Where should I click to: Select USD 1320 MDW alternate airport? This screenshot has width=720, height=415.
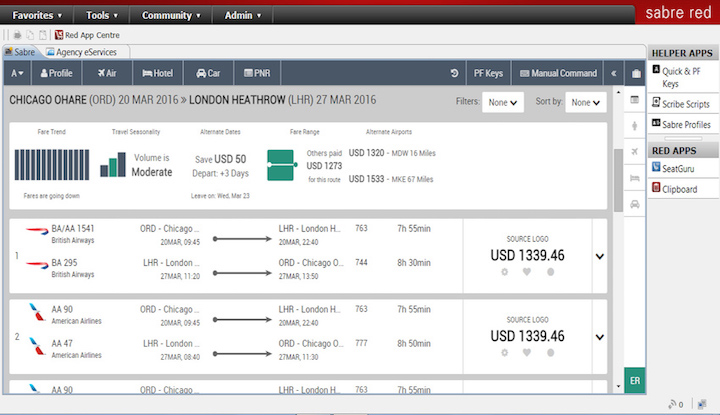pos(392,153)
